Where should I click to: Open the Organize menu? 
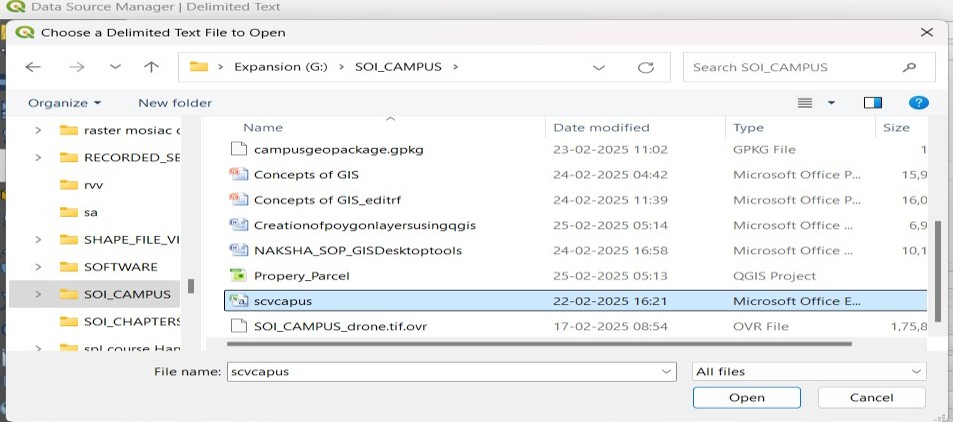point(64,103)
